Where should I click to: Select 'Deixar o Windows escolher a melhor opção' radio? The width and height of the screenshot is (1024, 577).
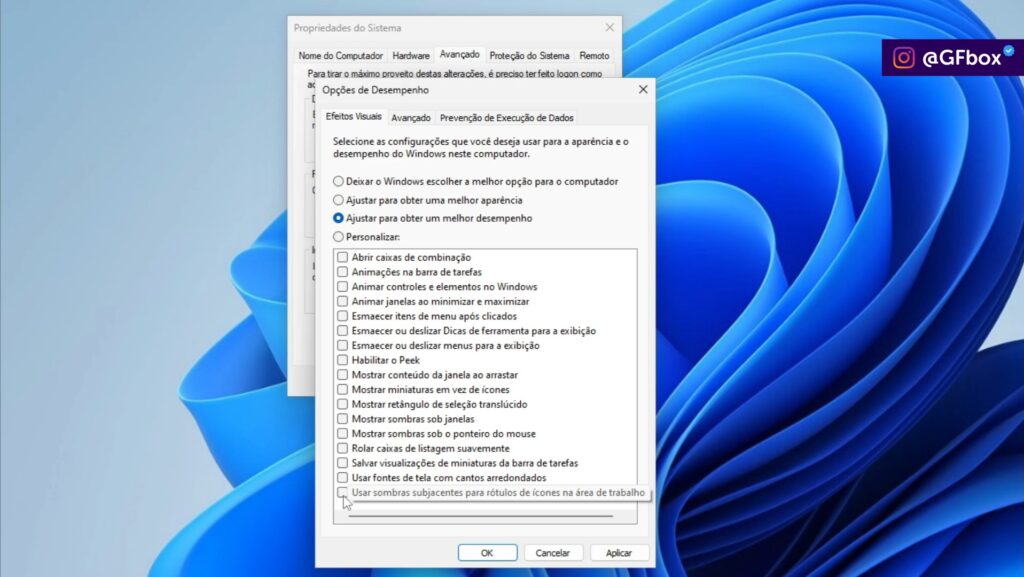(x=338, y=181)
